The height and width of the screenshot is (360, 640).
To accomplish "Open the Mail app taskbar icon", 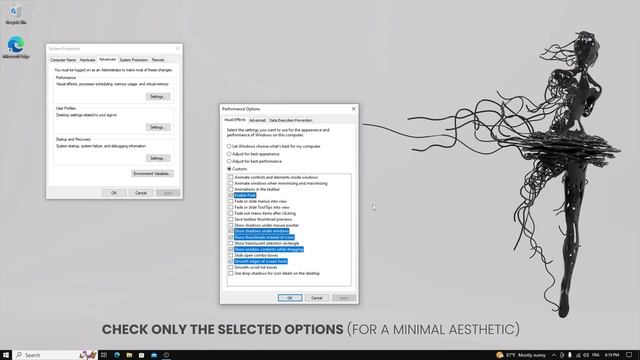I will (154, 355).
